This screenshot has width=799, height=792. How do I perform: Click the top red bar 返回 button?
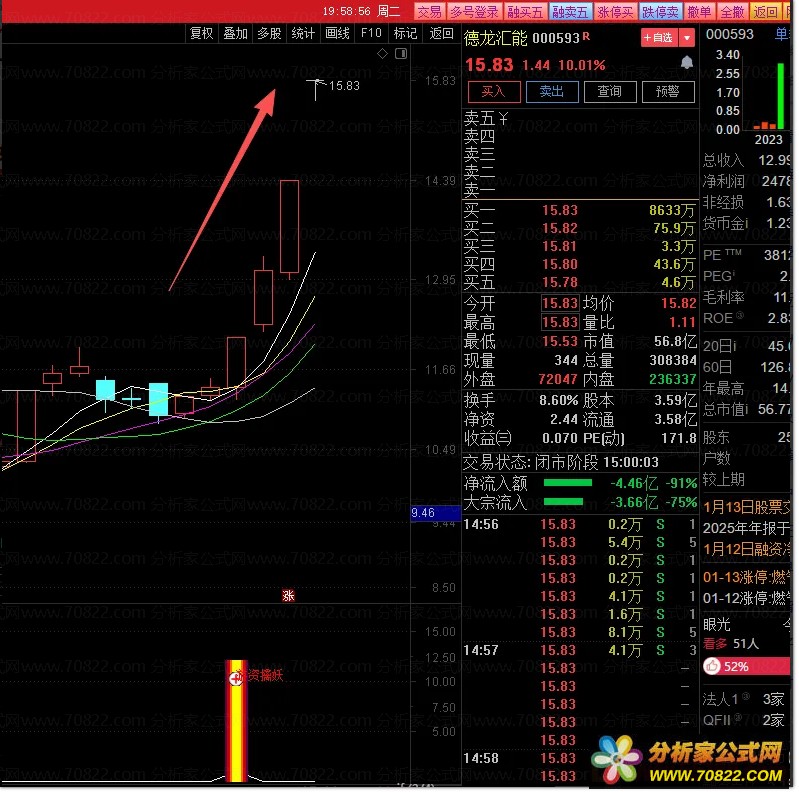tap(765, 12)
